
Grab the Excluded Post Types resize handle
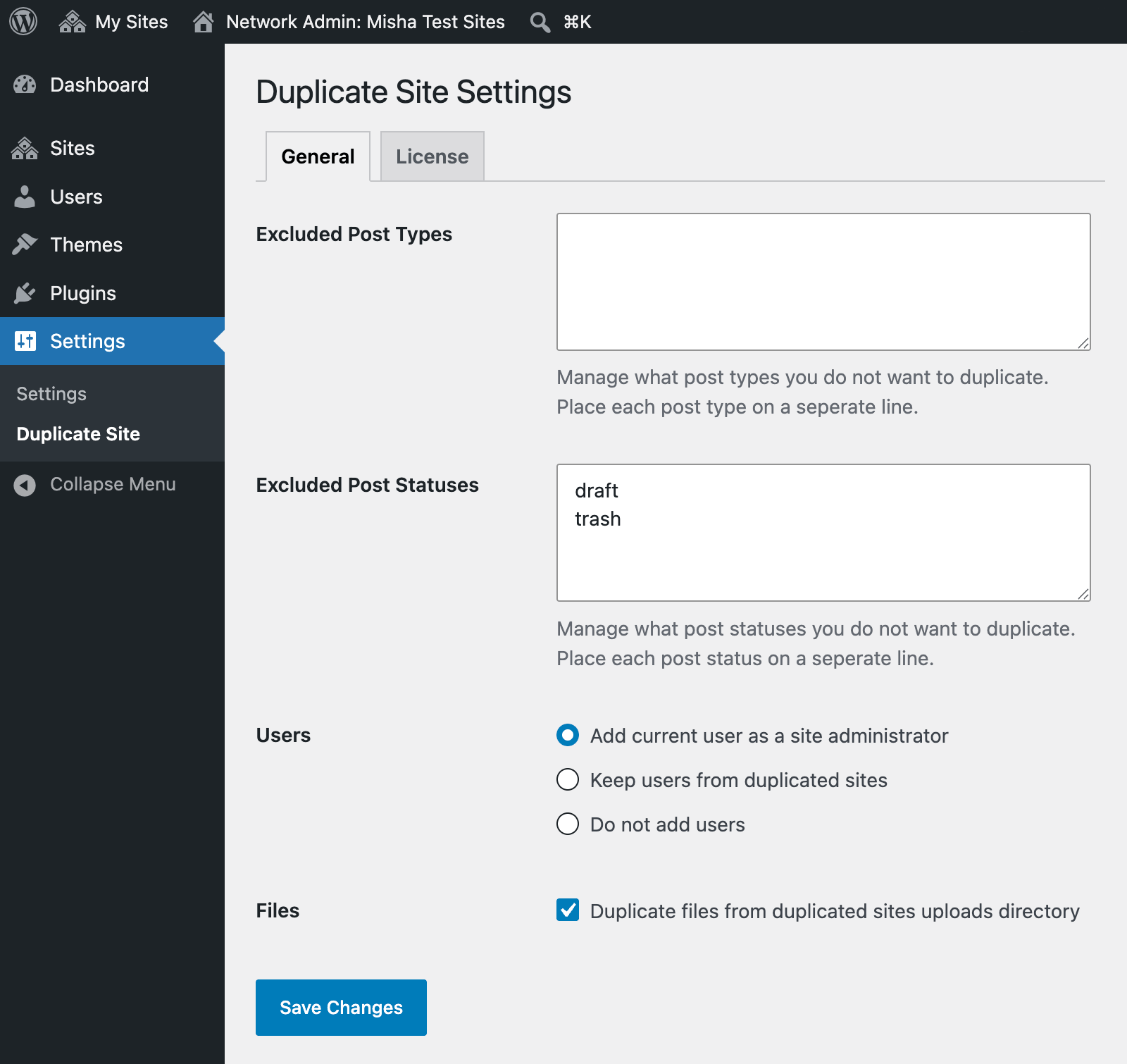pyautogui.click(x=1083, y=343)
